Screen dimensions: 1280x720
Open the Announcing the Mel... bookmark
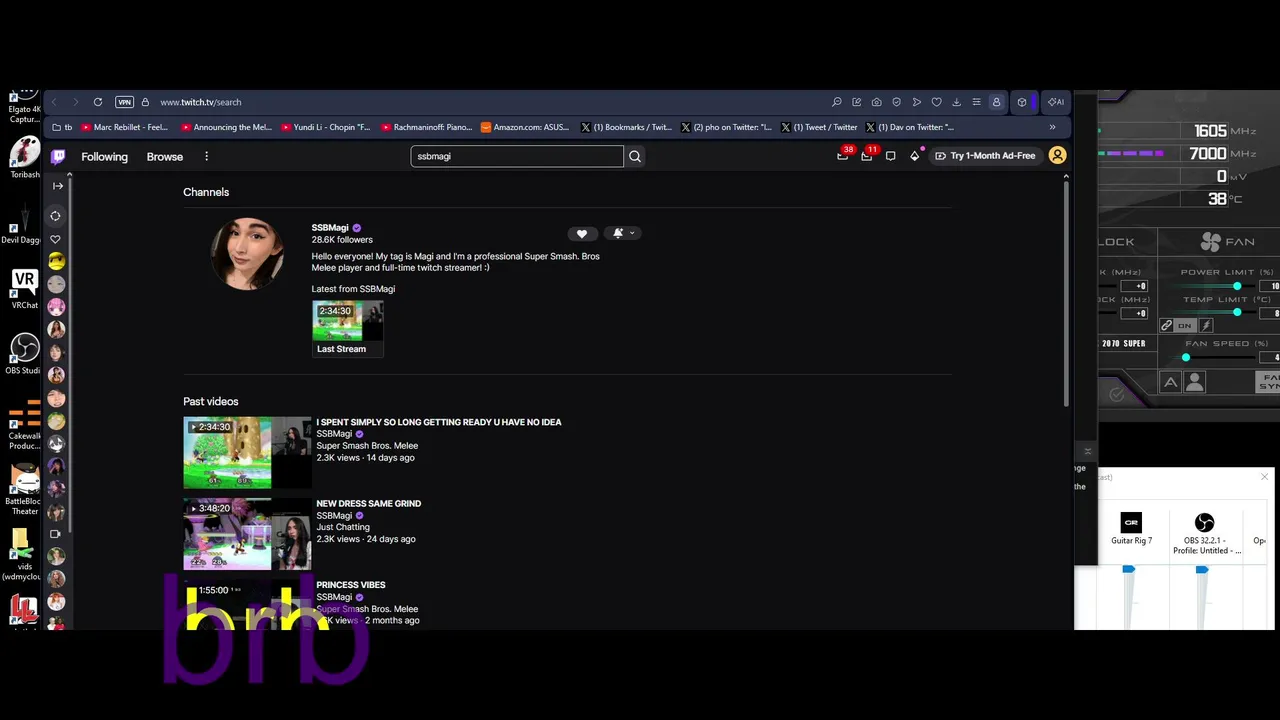click(226, 127)
